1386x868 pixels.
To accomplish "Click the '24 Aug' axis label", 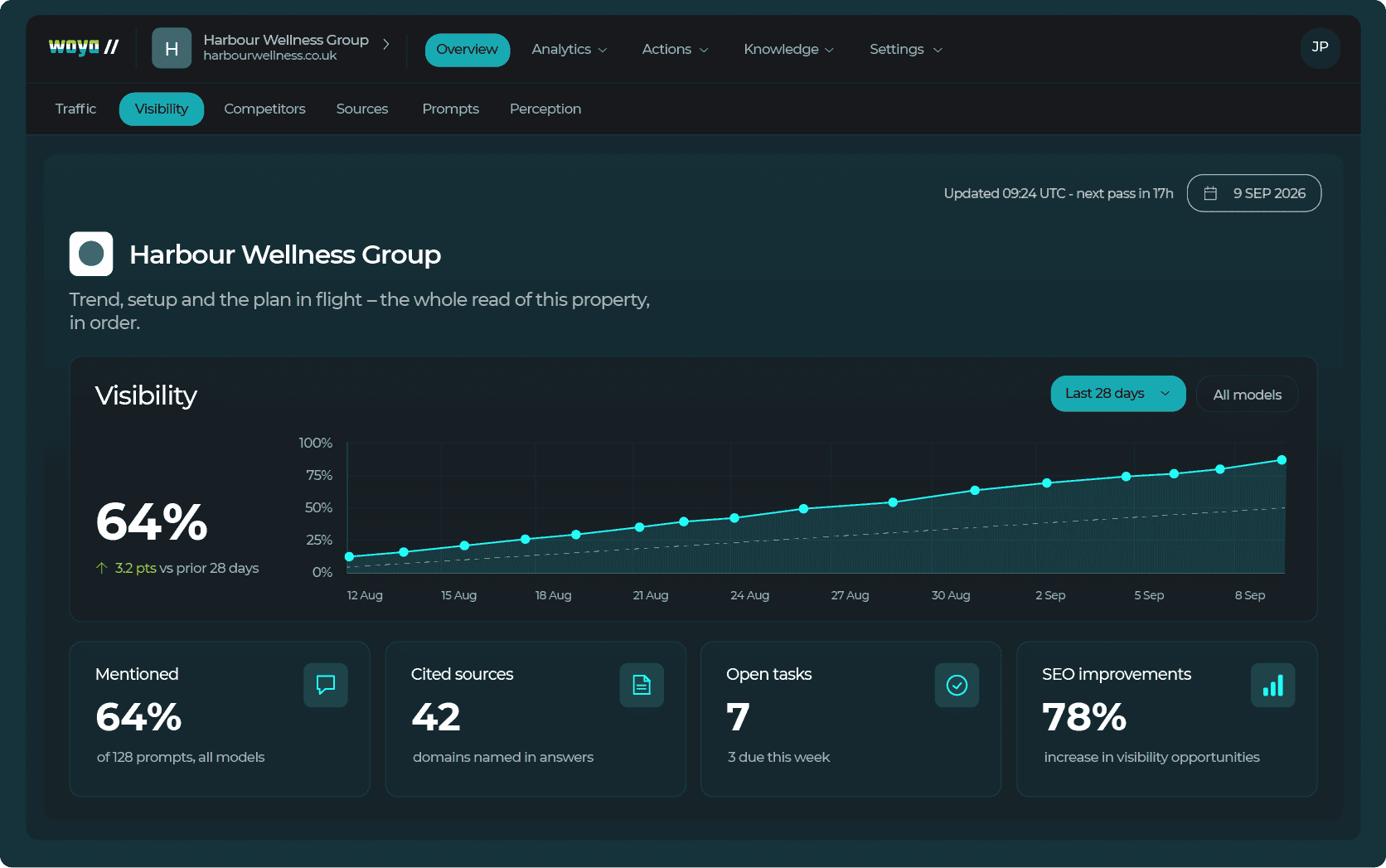I will click(749, 595).
